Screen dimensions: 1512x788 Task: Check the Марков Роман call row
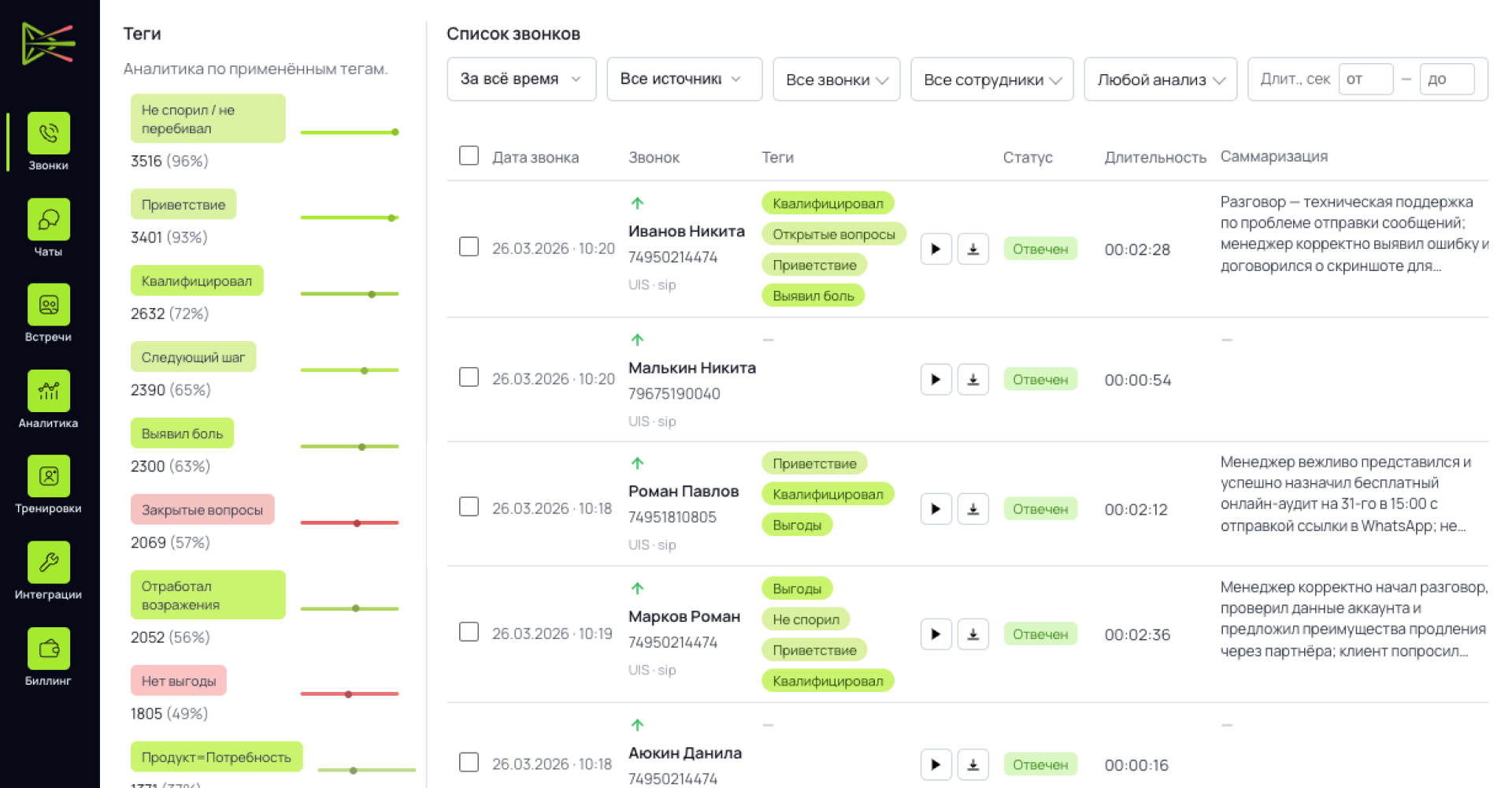pyautogui.click(x=469, y=632)
